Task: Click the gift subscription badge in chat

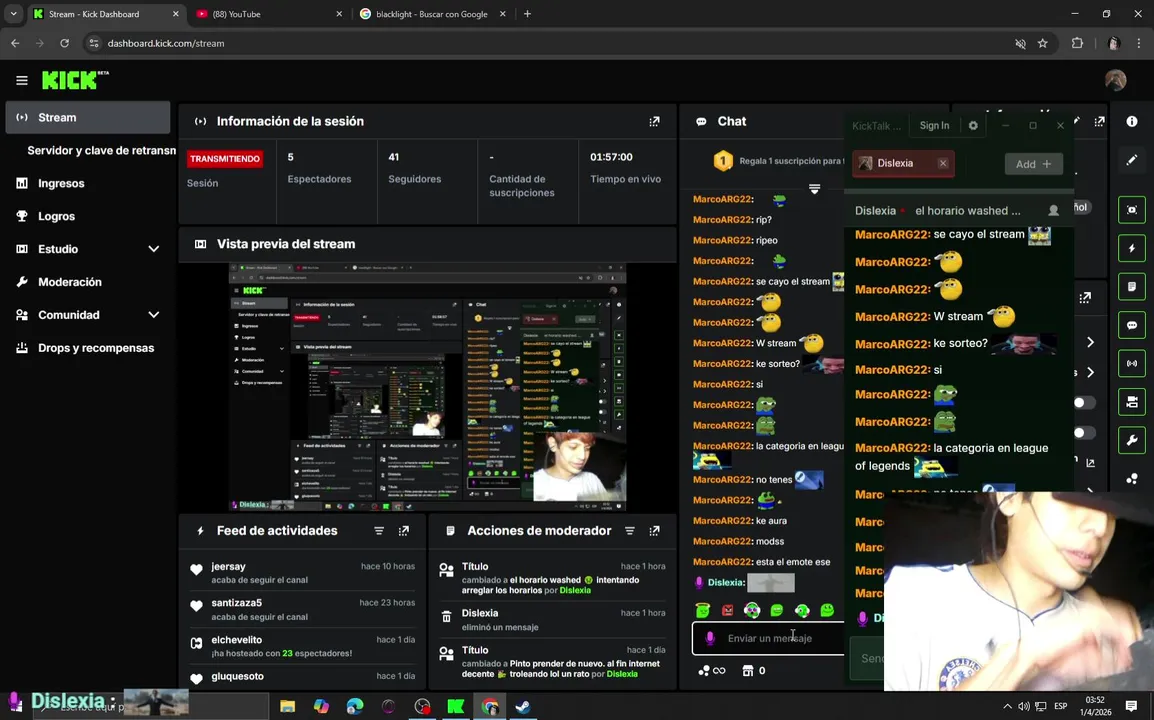Action: (x=723, y=160)
